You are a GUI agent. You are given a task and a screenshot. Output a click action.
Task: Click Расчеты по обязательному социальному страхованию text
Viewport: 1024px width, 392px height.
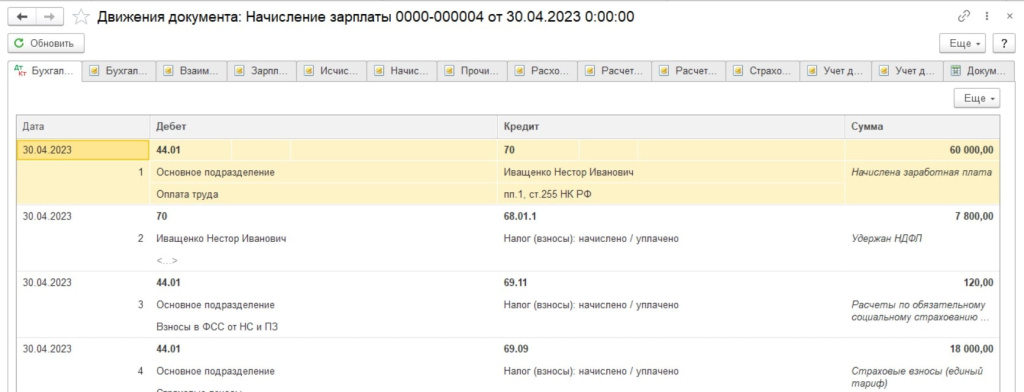tap(920, 311)
